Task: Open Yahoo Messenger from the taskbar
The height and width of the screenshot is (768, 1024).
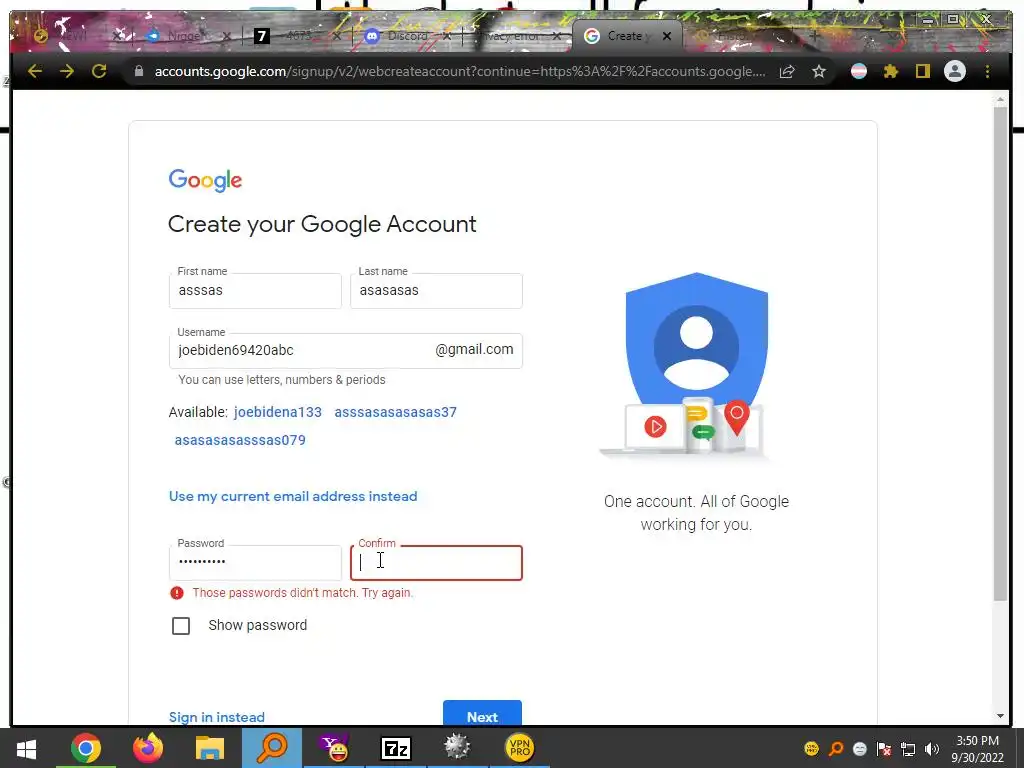Action: click(334, 748)
